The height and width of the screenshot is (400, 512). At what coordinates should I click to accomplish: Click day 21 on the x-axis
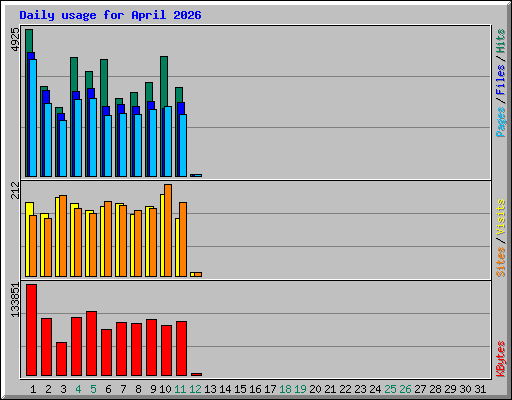pos(330,389)
